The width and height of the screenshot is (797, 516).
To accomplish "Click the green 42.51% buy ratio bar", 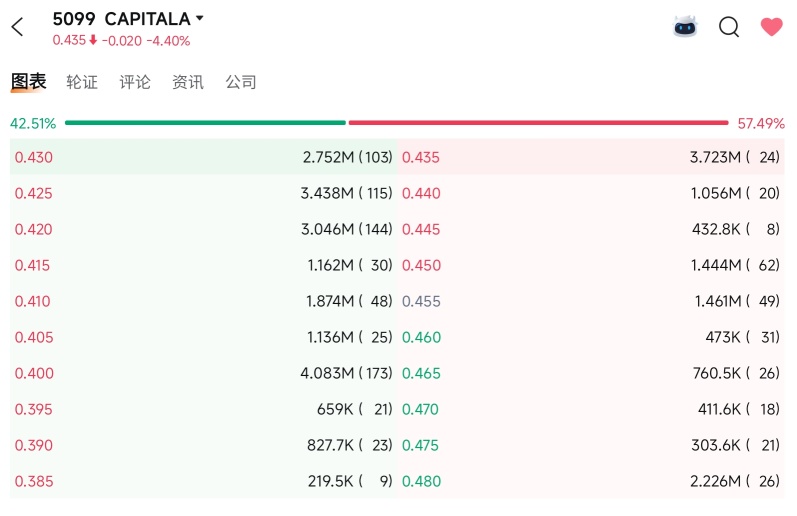I will (x=205, y=123).
